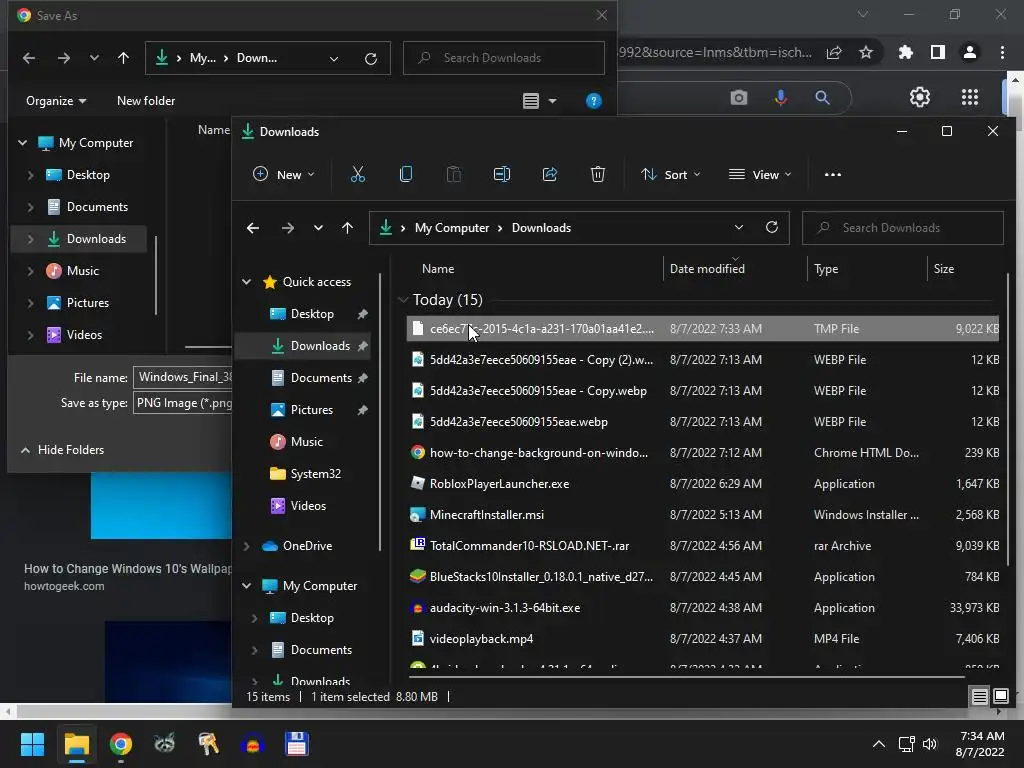The image size is (1024, 768).
Task: Click File name field in Save As dialog
Action: pyautogui.click(x=183, y=377)
